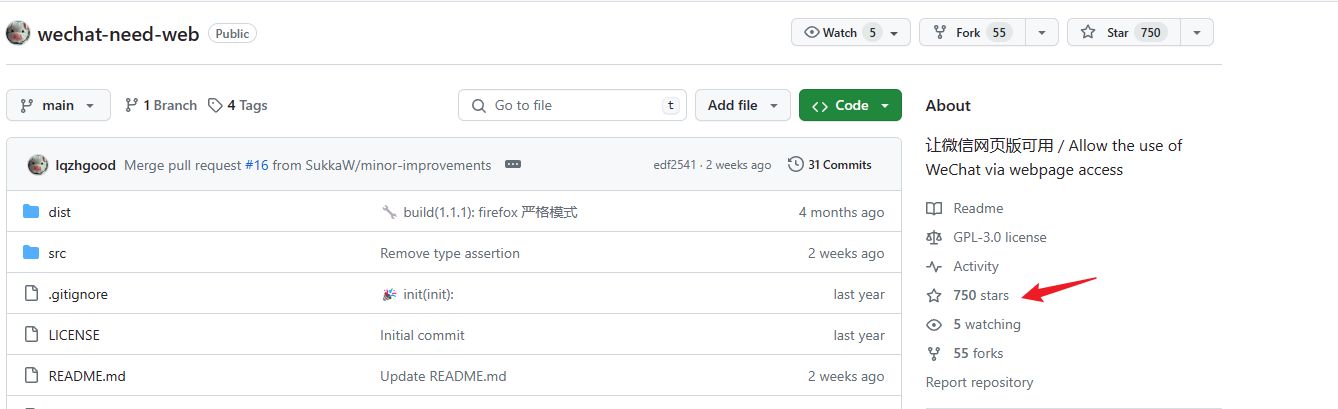Click the src folder icon

(x=31, y=253)
